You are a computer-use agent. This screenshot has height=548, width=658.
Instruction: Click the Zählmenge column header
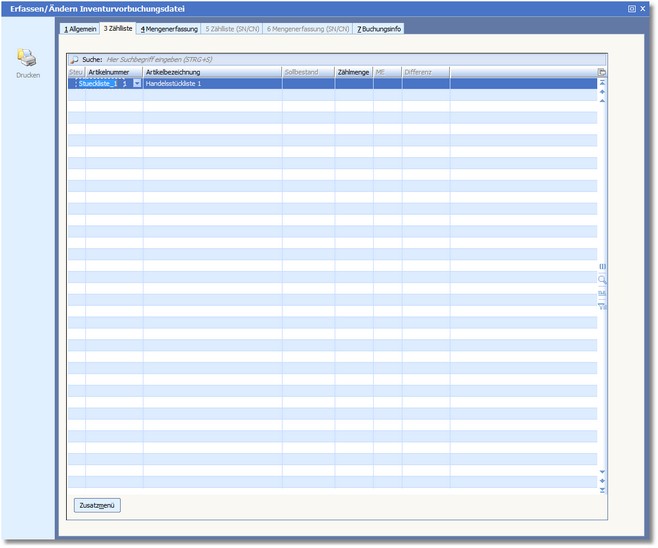pyautogui.click(x=354, y=72)
